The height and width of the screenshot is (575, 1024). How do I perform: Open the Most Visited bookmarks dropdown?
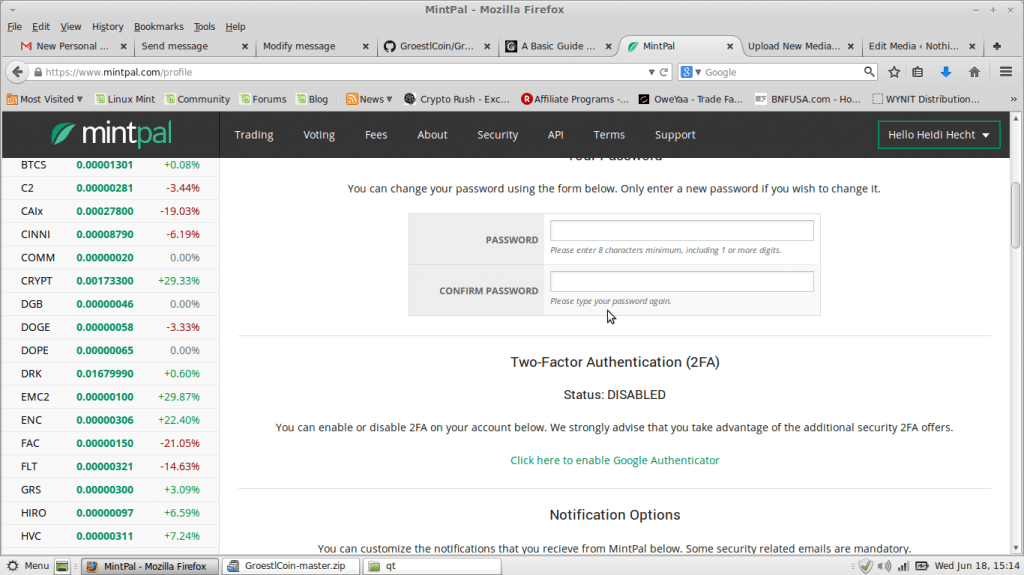tap(44, 99)
